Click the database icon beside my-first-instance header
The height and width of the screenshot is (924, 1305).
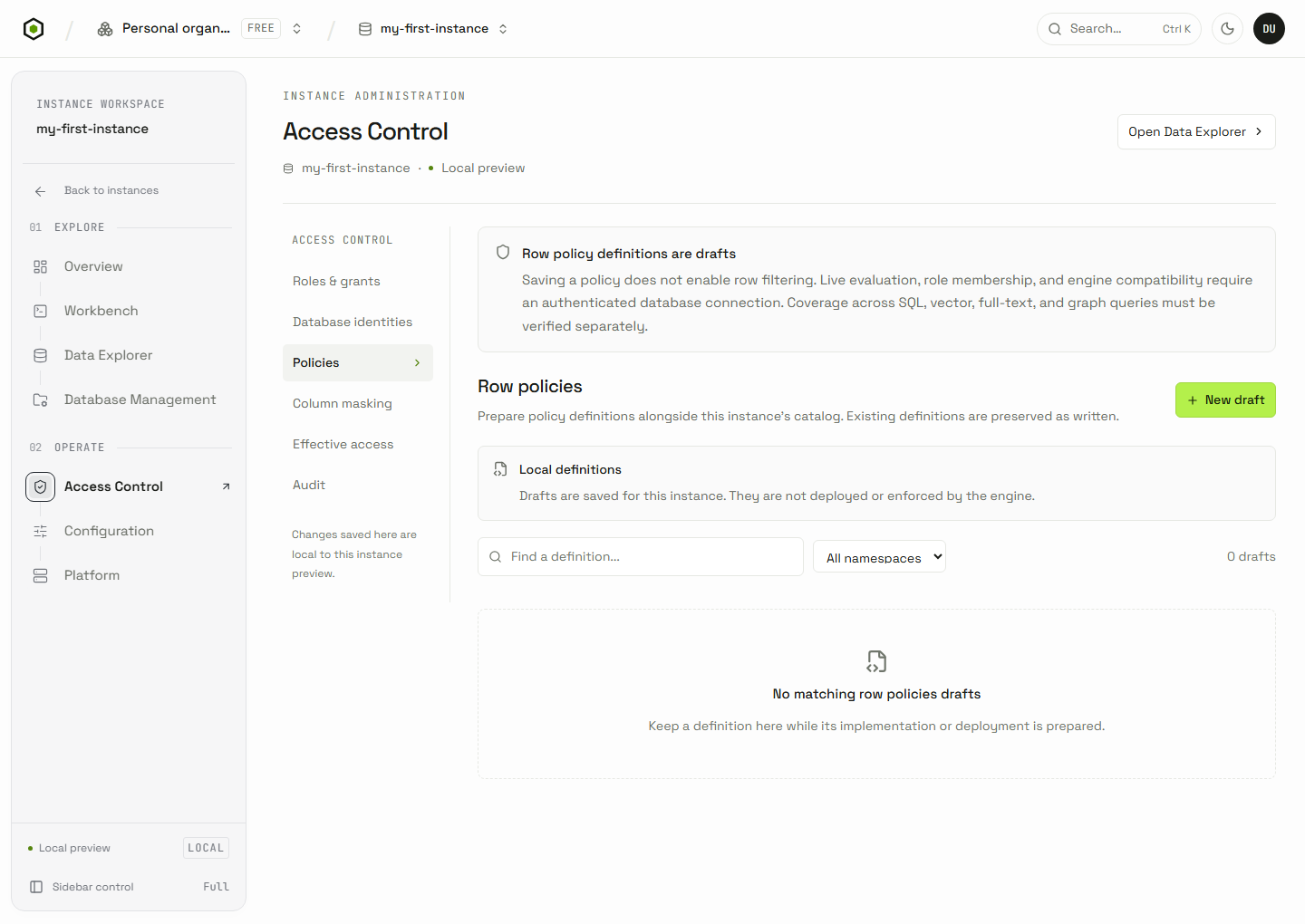(x=288, y=168)
